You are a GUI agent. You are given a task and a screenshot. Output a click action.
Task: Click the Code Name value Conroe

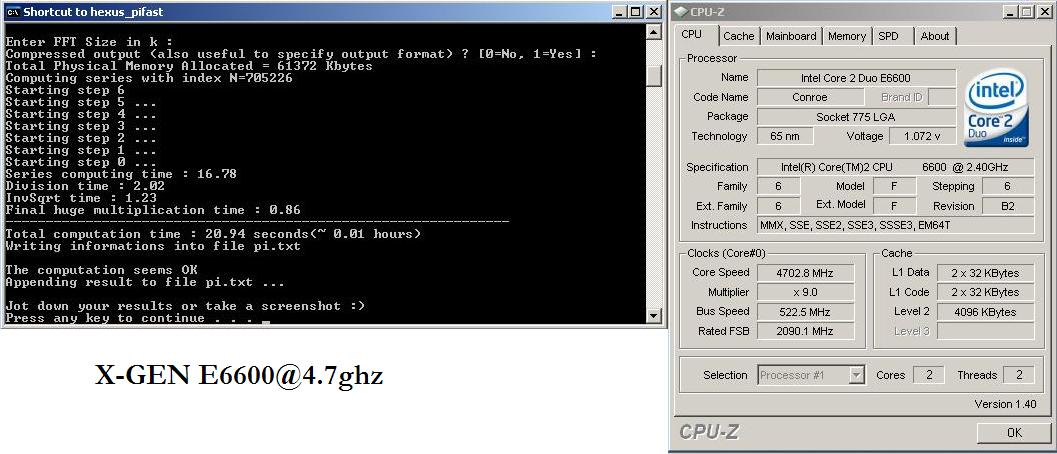[810, 97]
